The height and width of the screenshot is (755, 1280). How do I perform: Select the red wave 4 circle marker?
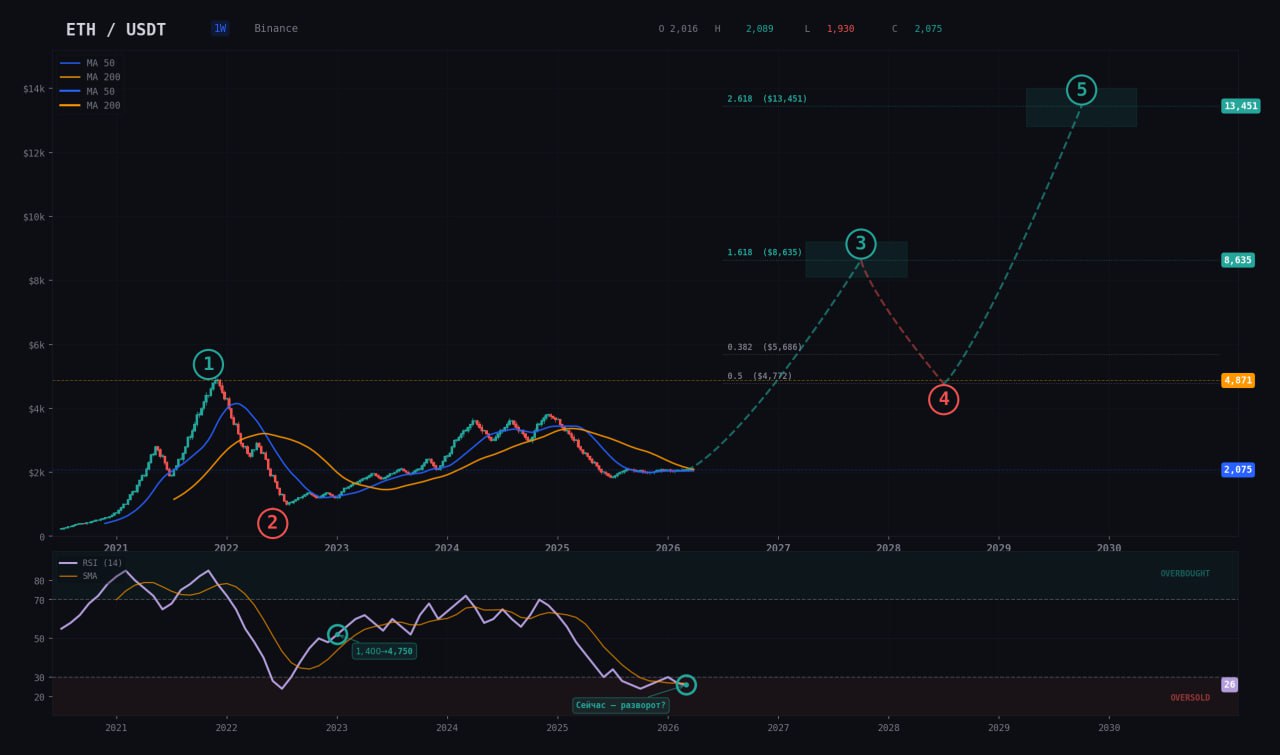point(943,399)
